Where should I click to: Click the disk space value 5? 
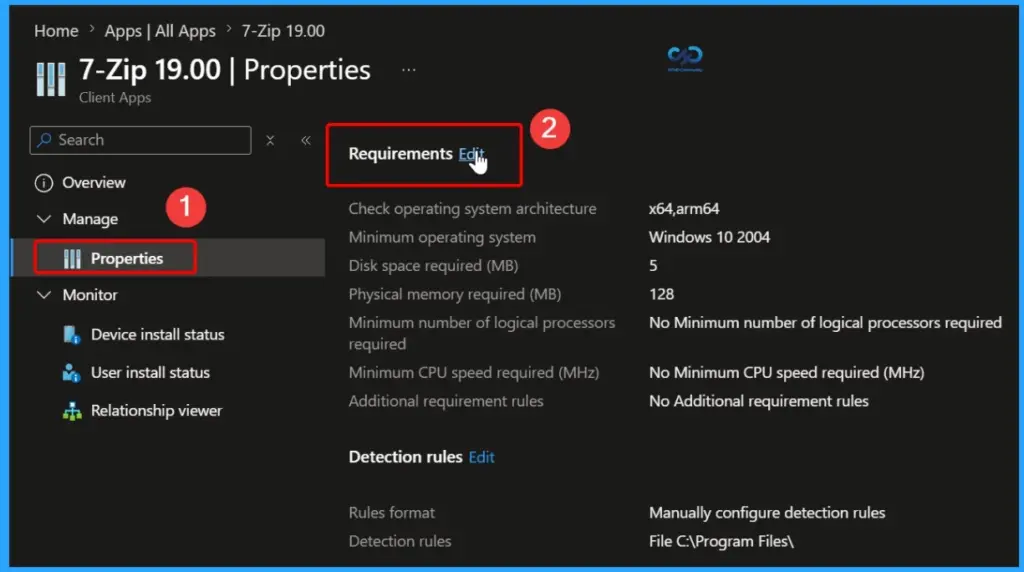(x=653, y=266)
